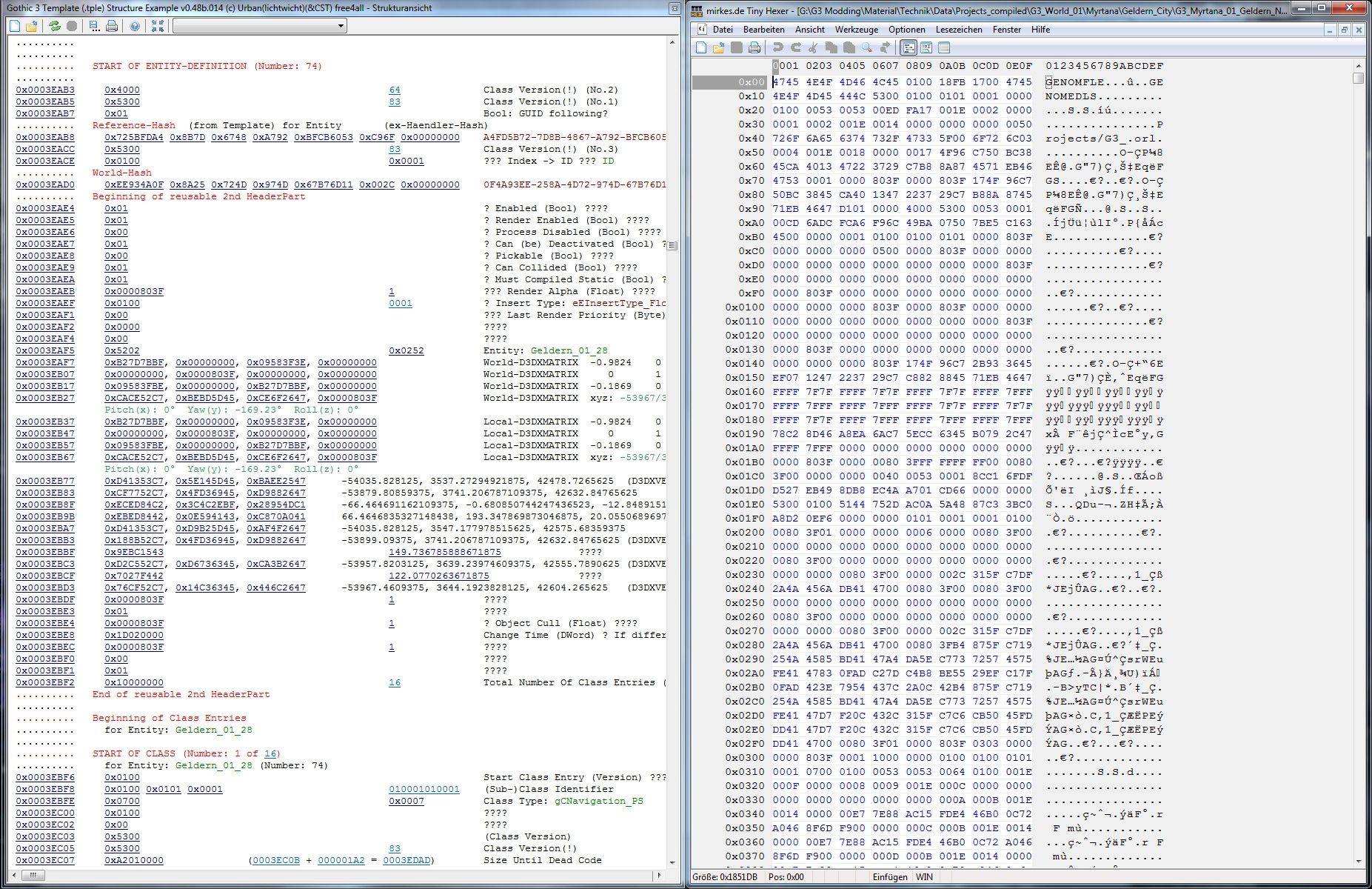Click 'Größe: 0x1851DB' in status bar
The height and width of the screenshot is (889, 1372).
726,877
